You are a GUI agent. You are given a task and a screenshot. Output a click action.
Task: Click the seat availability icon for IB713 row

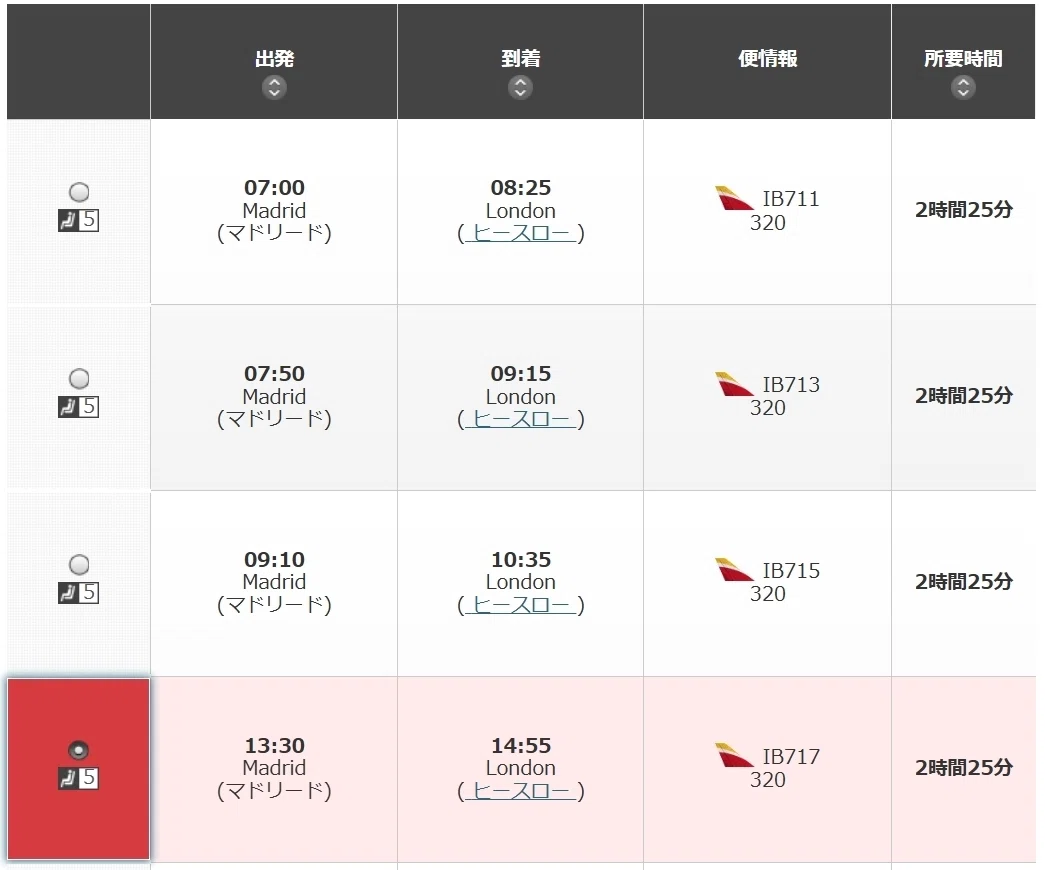coord(79,407)
